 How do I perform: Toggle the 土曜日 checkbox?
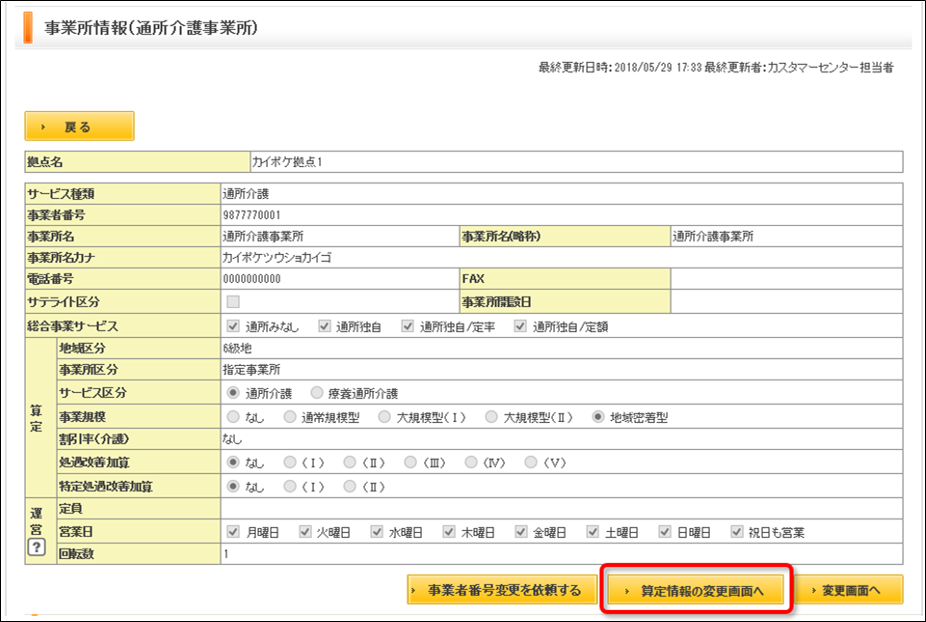(x=593, y=532)
